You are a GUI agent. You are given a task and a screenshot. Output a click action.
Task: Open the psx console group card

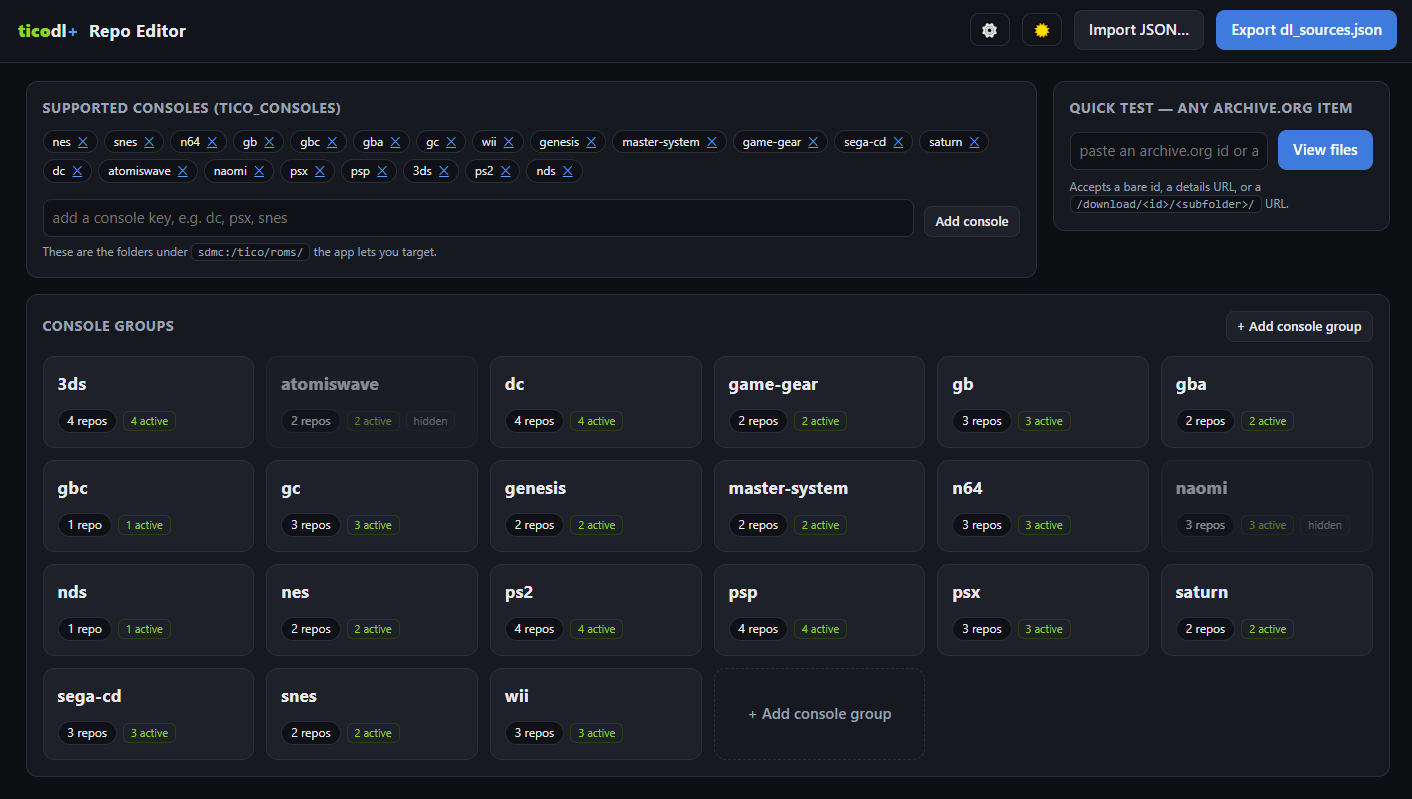click(1043, 610)
